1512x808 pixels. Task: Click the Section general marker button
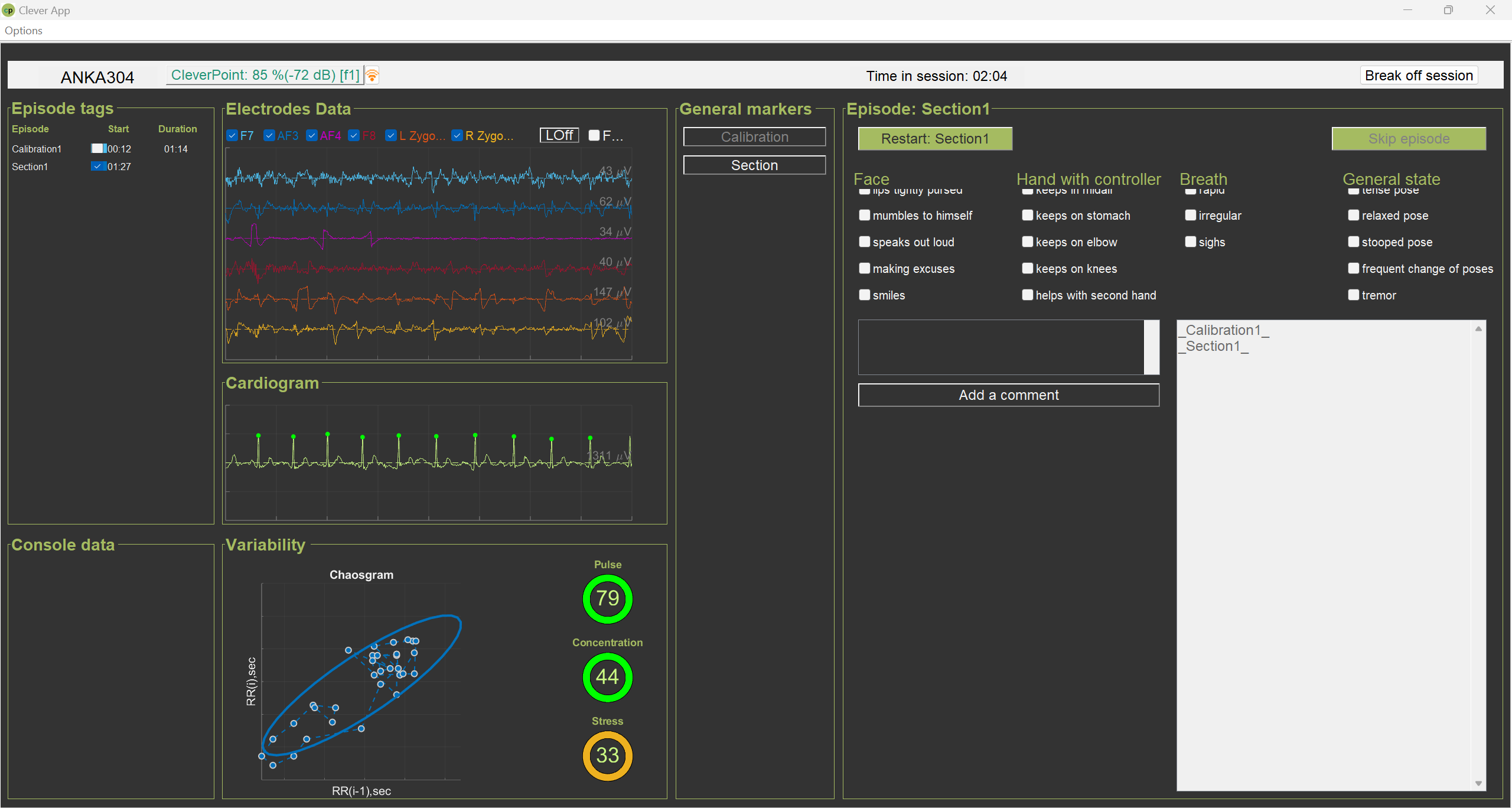click(x=754, y=165)
